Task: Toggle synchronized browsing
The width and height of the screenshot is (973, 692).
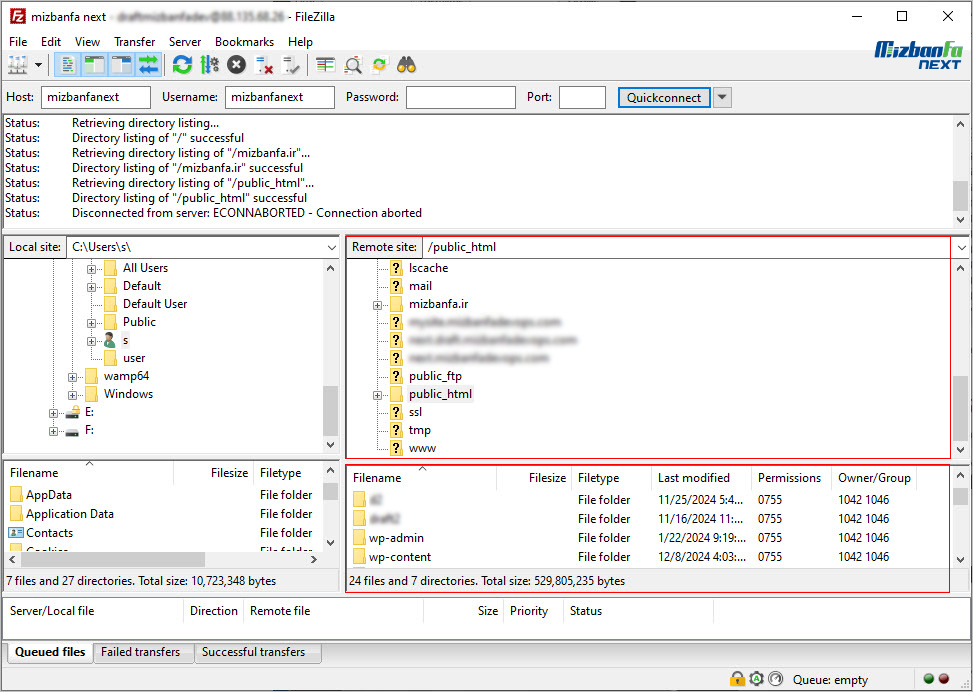Action: [x=379, y=65]
